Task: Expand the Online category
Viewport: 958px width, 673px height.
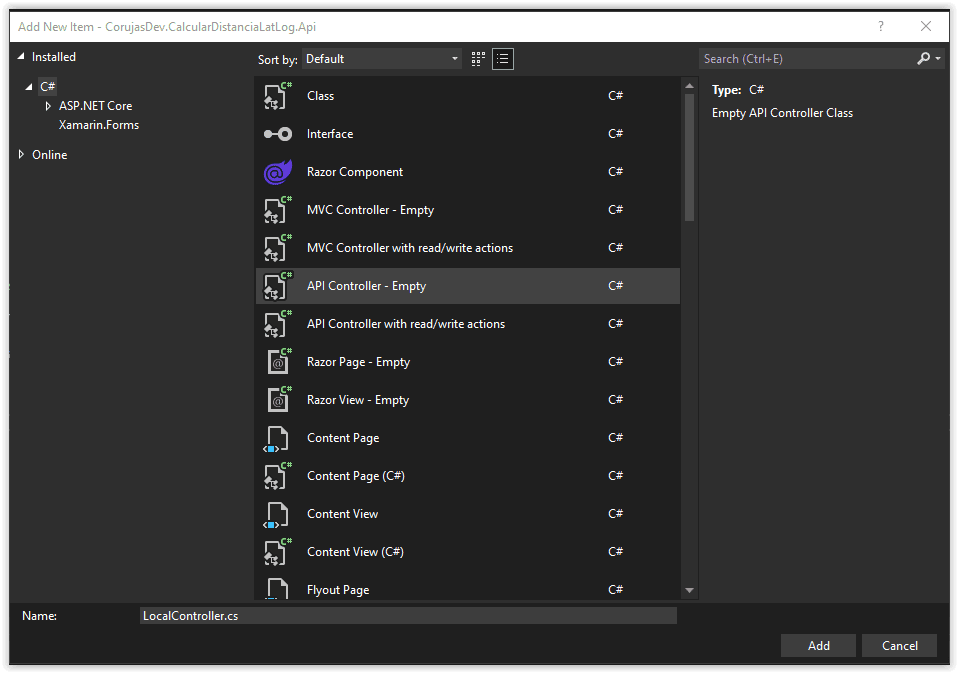Action: pyautogui.click(x=21, y=155)
